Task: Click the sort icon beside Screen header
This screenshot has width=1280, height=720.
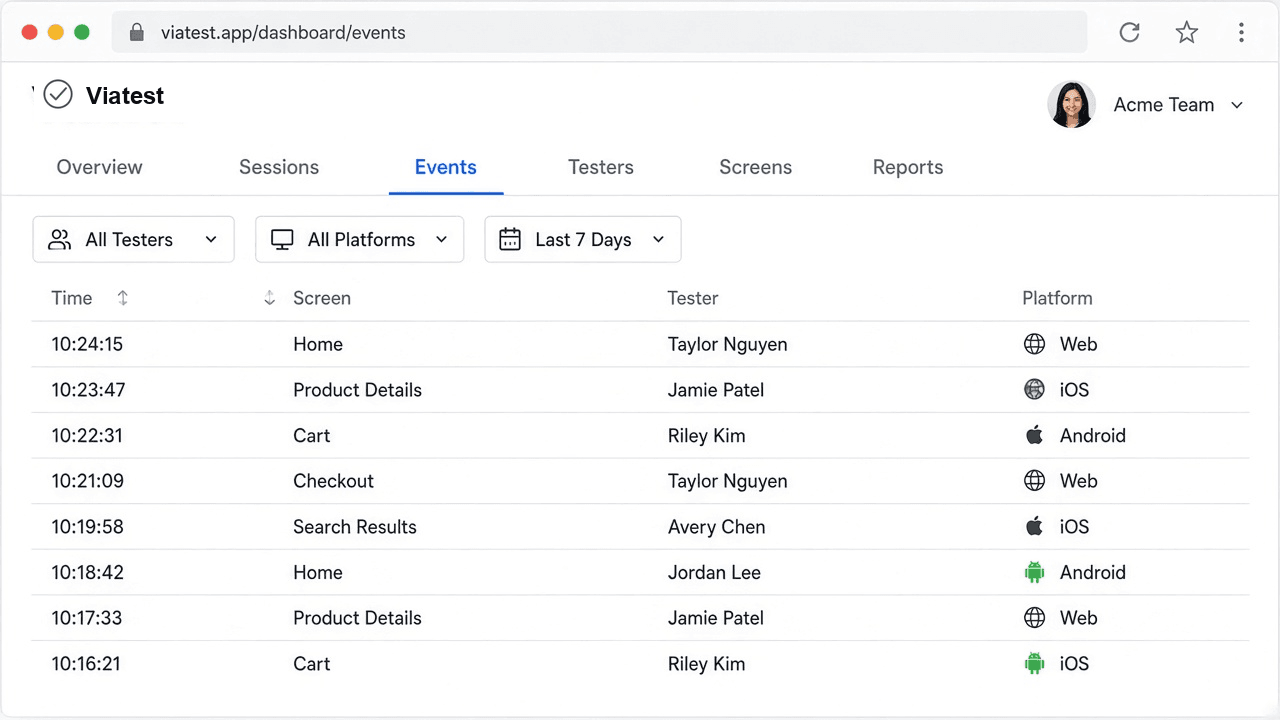Action: 269,298
